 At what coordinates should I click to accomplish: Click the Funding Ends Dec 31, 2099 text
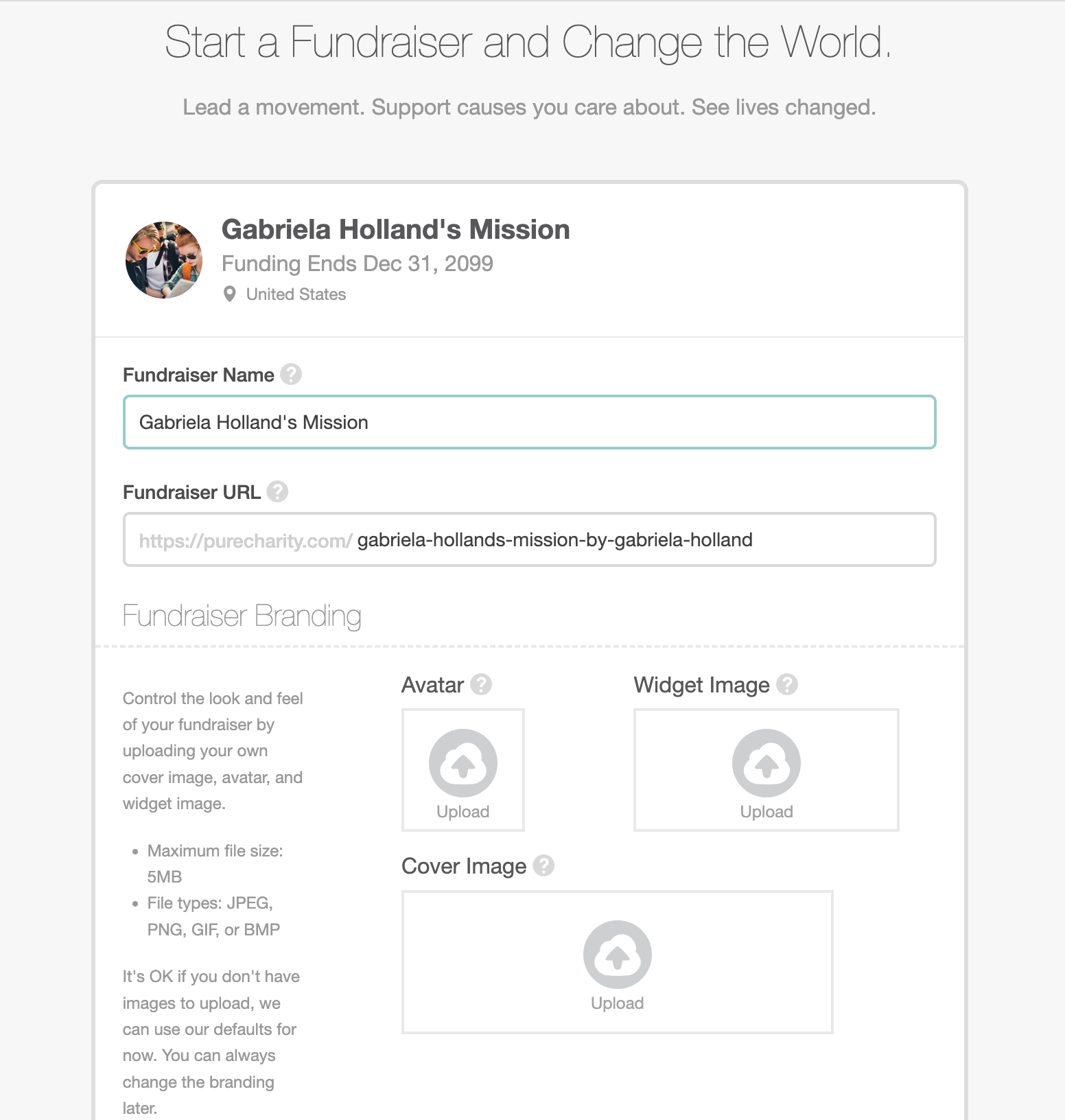(x=357, y=264)
